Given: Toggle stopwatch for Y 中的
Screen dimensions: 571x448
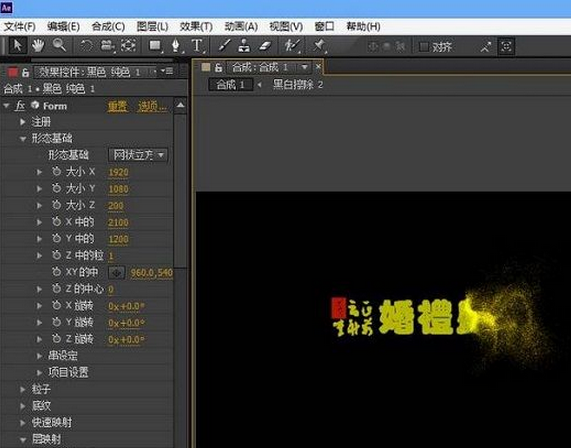Looking at the screenshot, I should point(56,239).
